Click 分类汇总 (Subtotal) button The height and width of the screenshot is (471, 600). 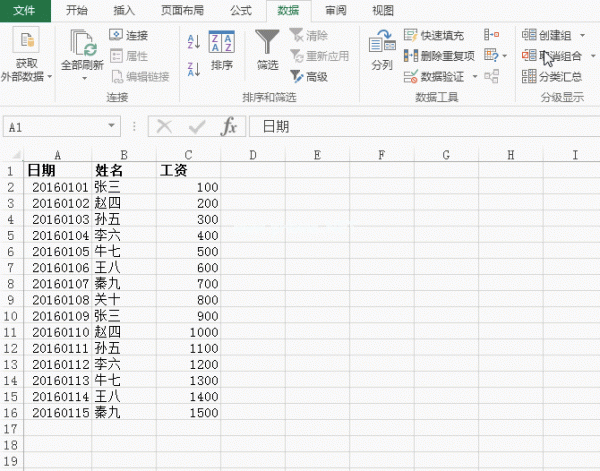point(553,76)
